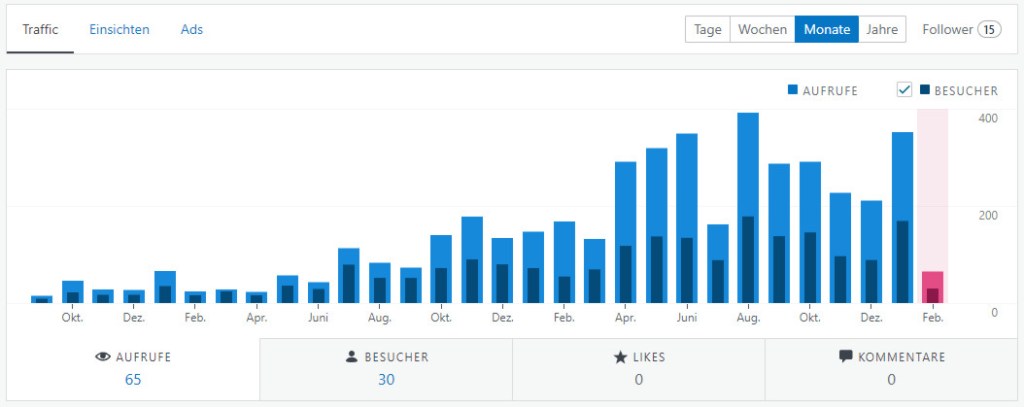
Task: Click the speech bubble icon beside Kommentare
Action: (846, 357)
